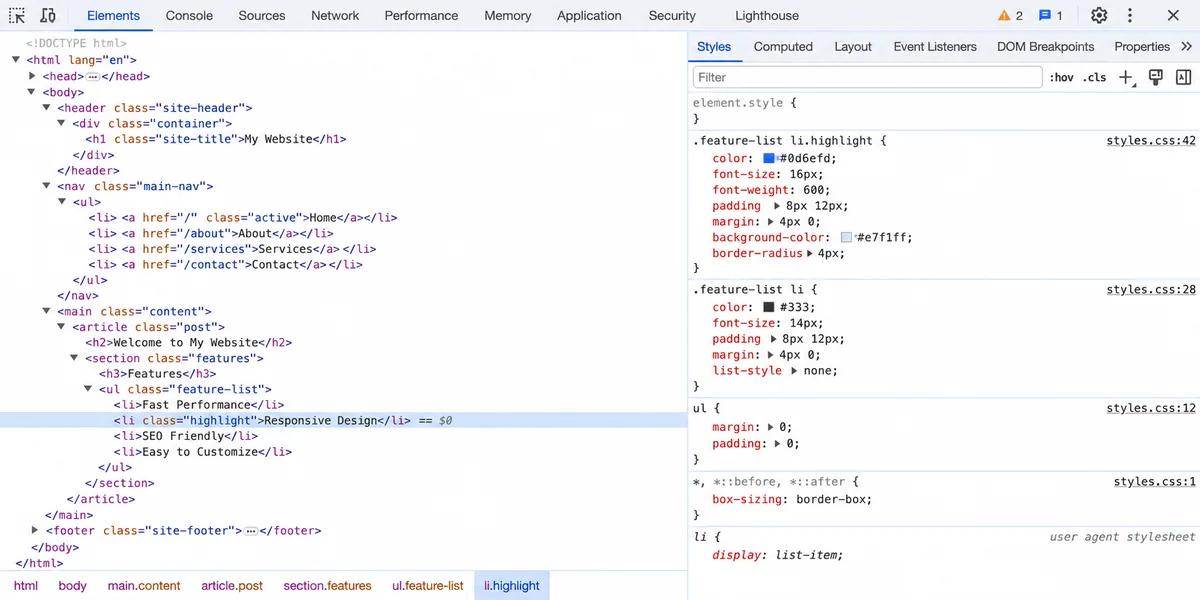The height and width of the screenshot is (600, 1200).
Task: Open the Memory tab
Action: point(508,15)
